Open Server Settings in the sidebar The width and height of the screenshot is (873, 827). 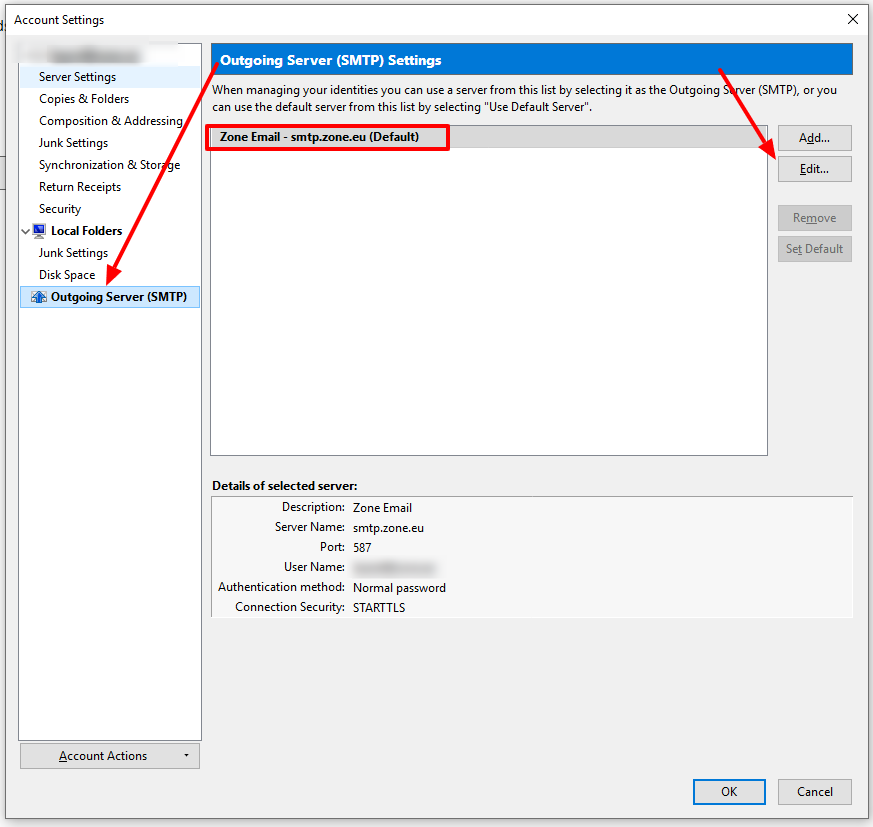(77, 77)
